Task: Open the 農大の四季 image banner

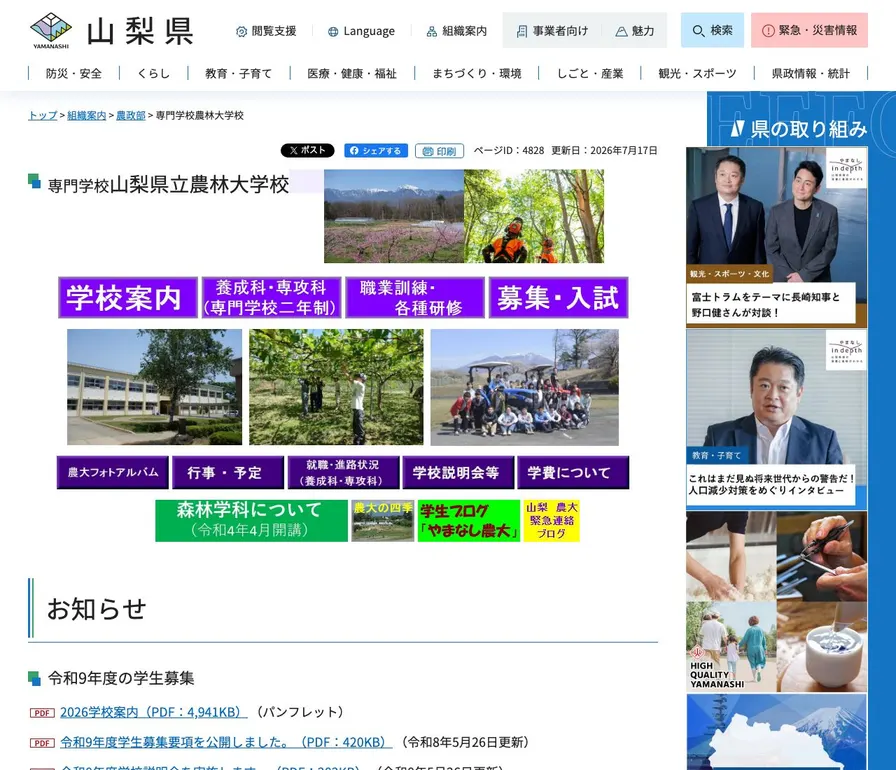Action: [x=382, y=521]
